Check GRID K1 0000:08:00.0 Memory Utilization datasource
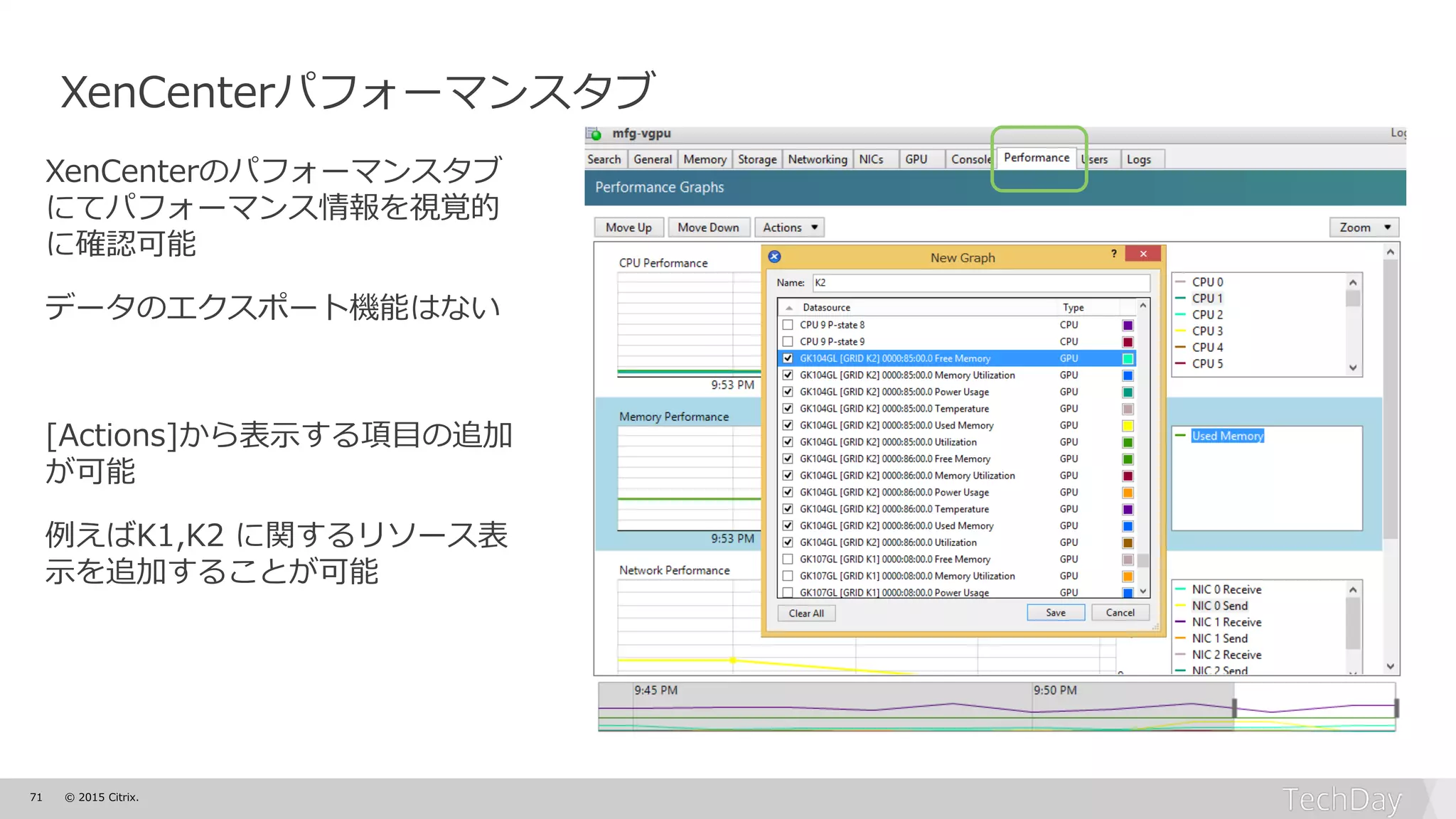Viewport: 1456px width, 819px height. point(788,576)
